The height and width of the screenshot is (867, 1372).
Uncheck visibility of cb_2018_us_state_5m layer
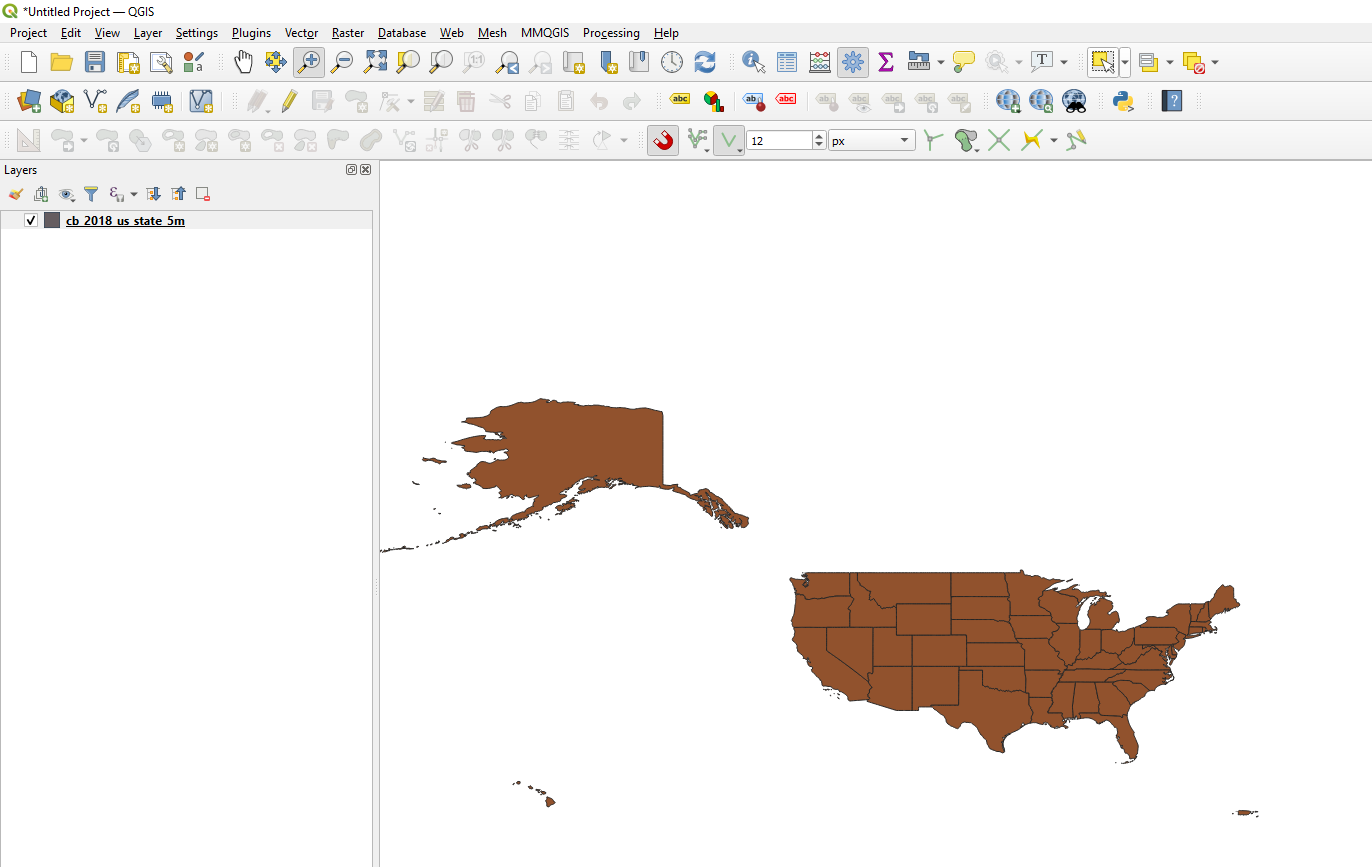coord(31,219)
